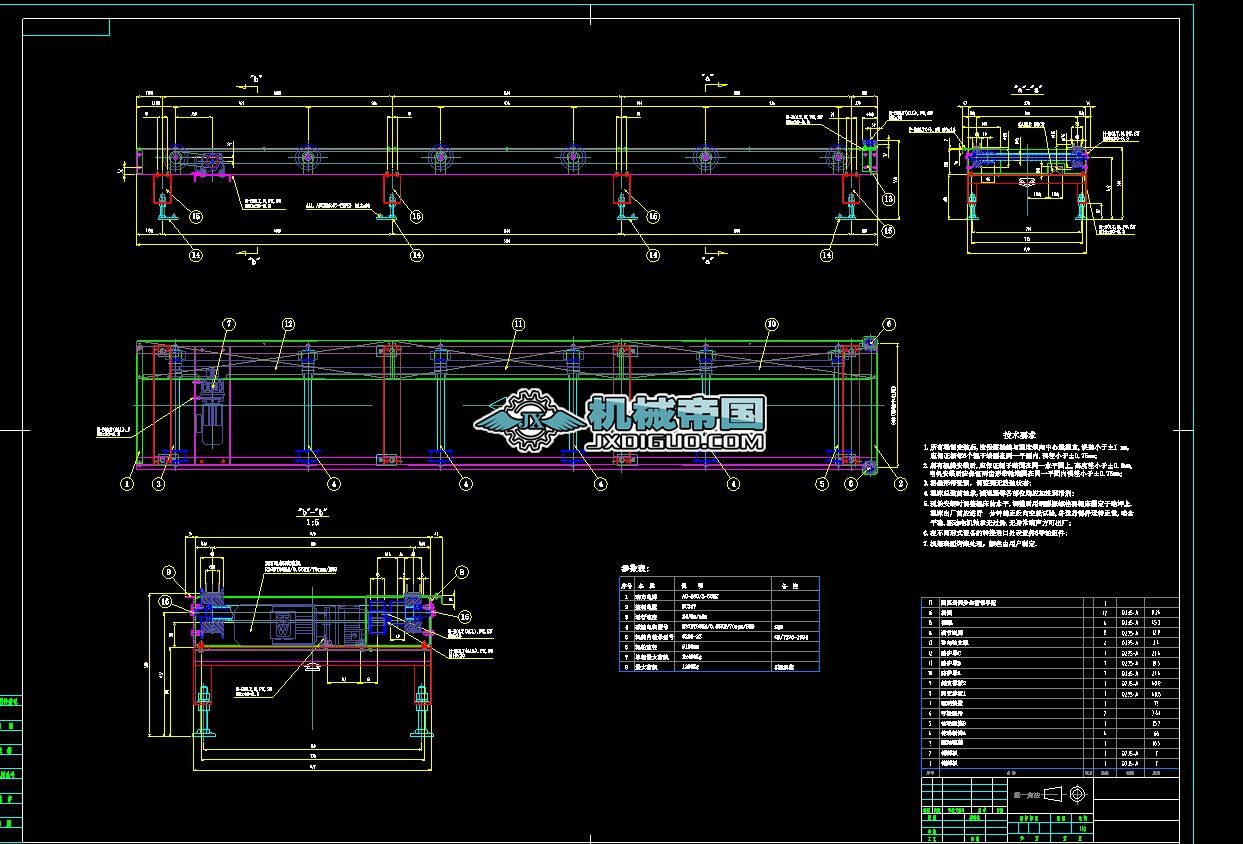Select part balloon number 7

point(228,324)
